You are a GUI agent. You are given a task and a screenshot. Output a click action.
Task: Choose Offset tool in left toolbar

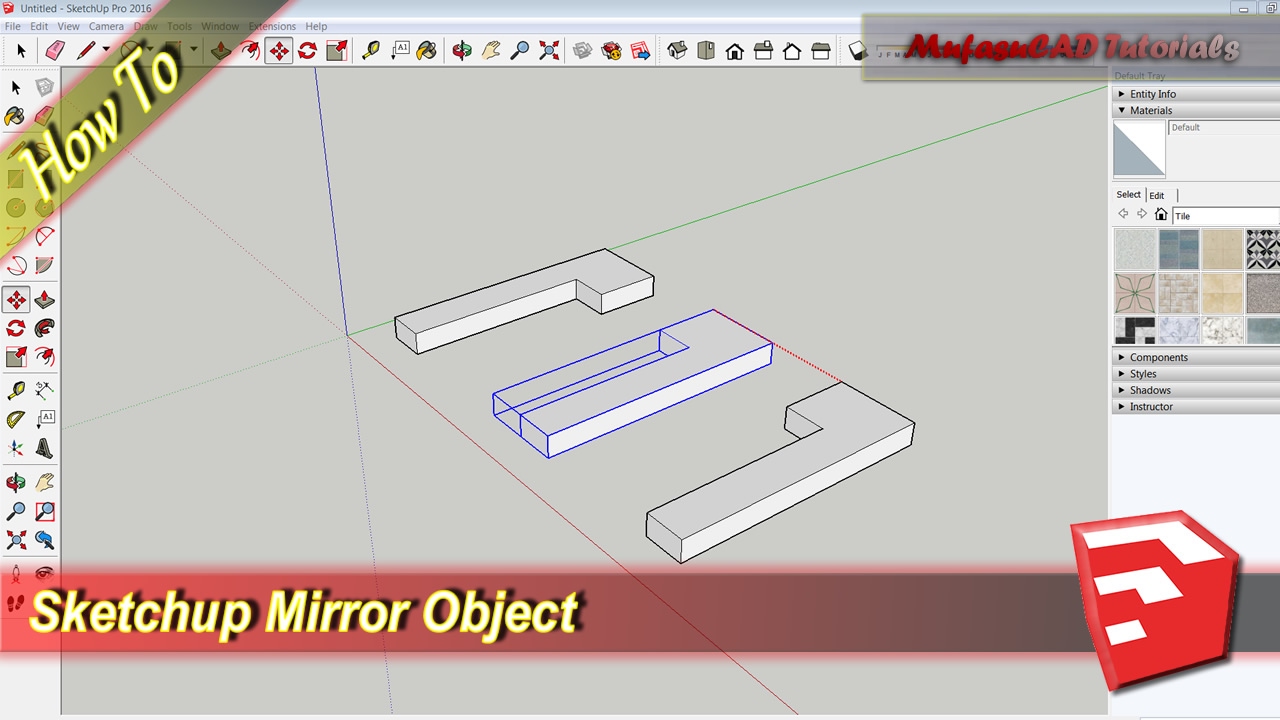point(44,357)
